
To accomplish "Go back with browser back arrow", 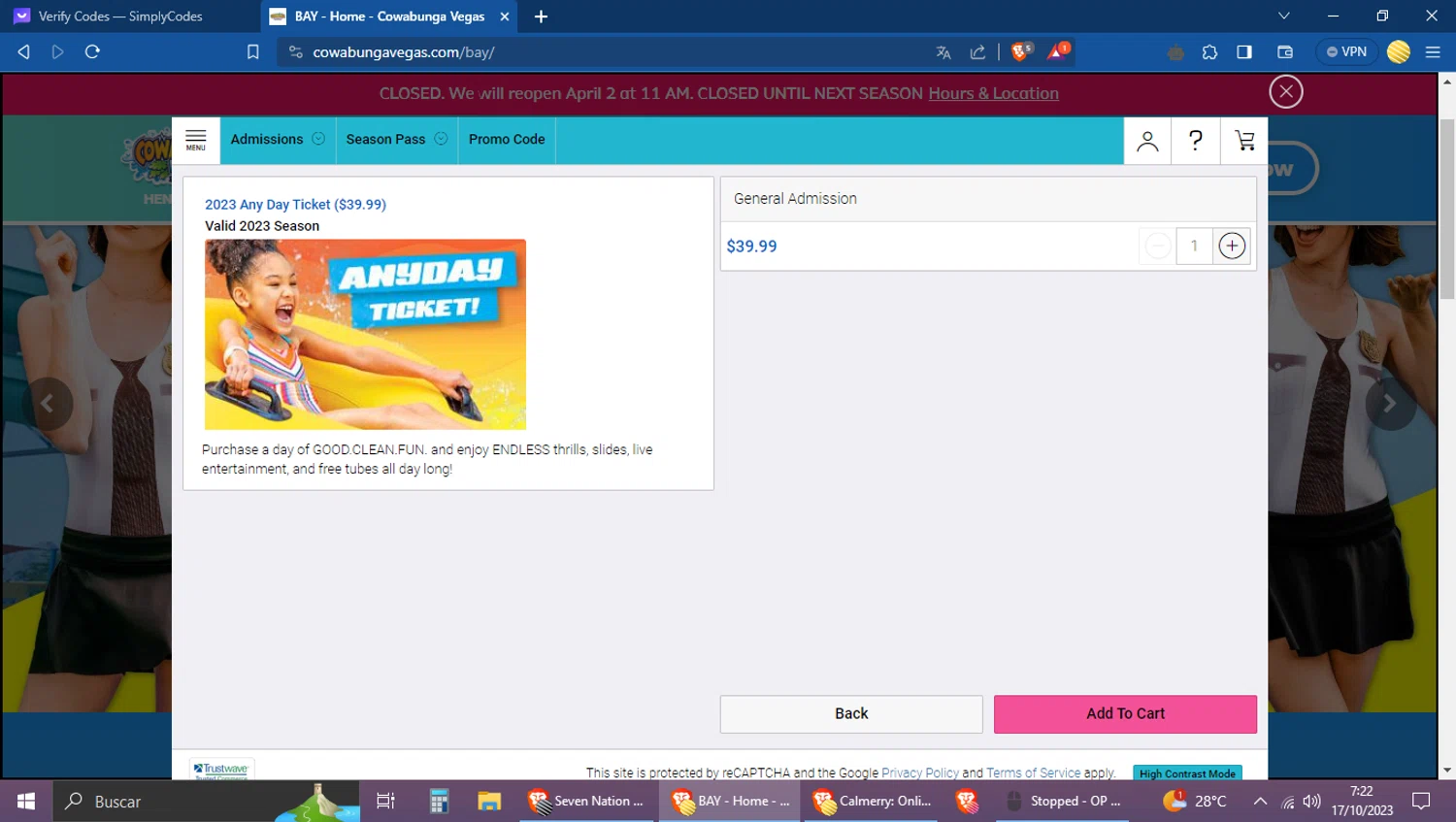I will 24,51.
